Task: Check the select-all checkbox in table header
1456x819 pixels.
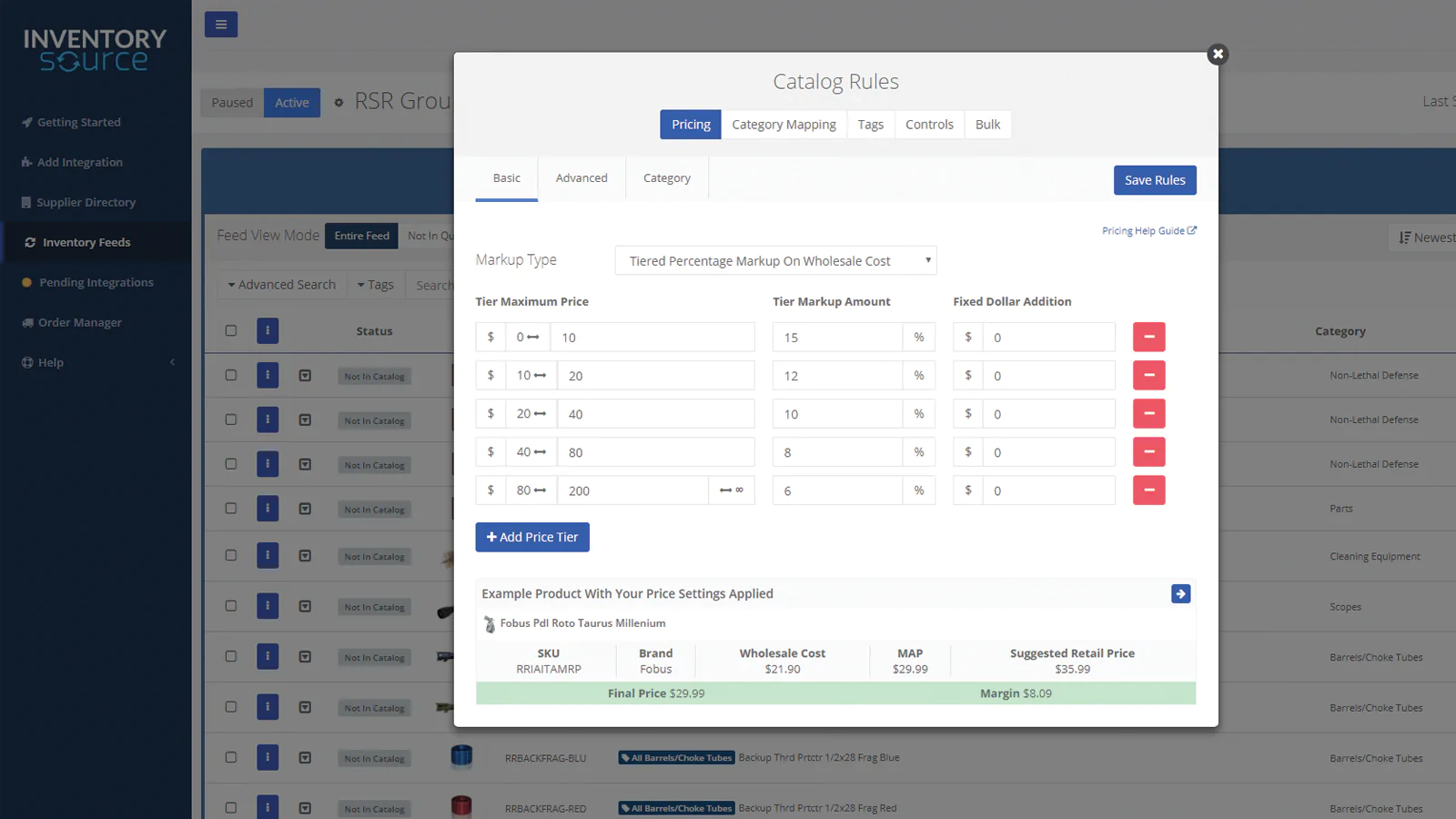Action: pyautogui.click(x=229, y=330)
